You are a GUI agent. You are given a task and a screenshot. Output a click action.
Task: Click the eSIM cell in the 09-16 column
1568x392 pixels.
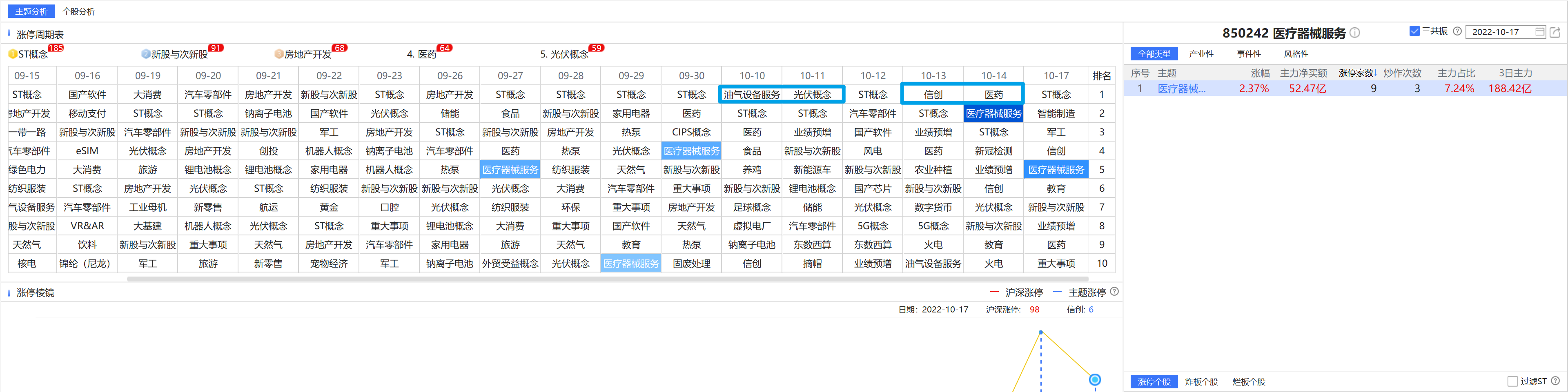click(87, 151)
